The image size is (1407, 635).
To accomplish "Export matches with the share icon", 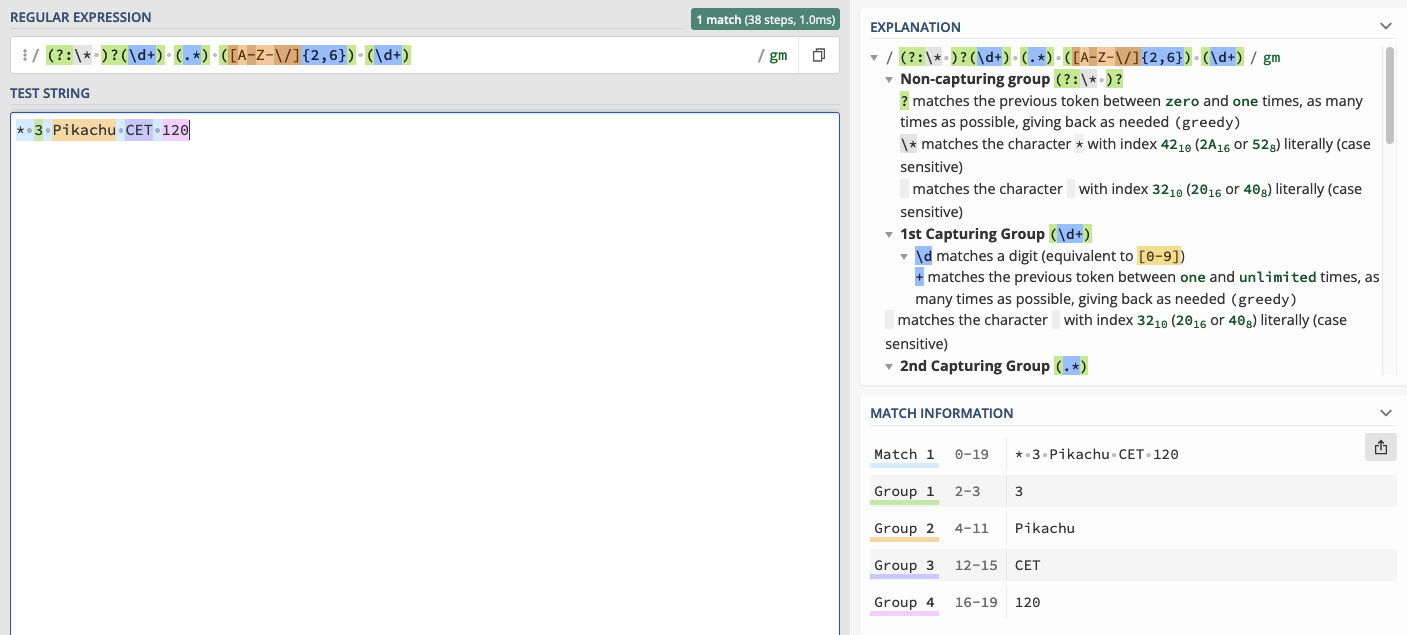I will (x=1381, y=447).
